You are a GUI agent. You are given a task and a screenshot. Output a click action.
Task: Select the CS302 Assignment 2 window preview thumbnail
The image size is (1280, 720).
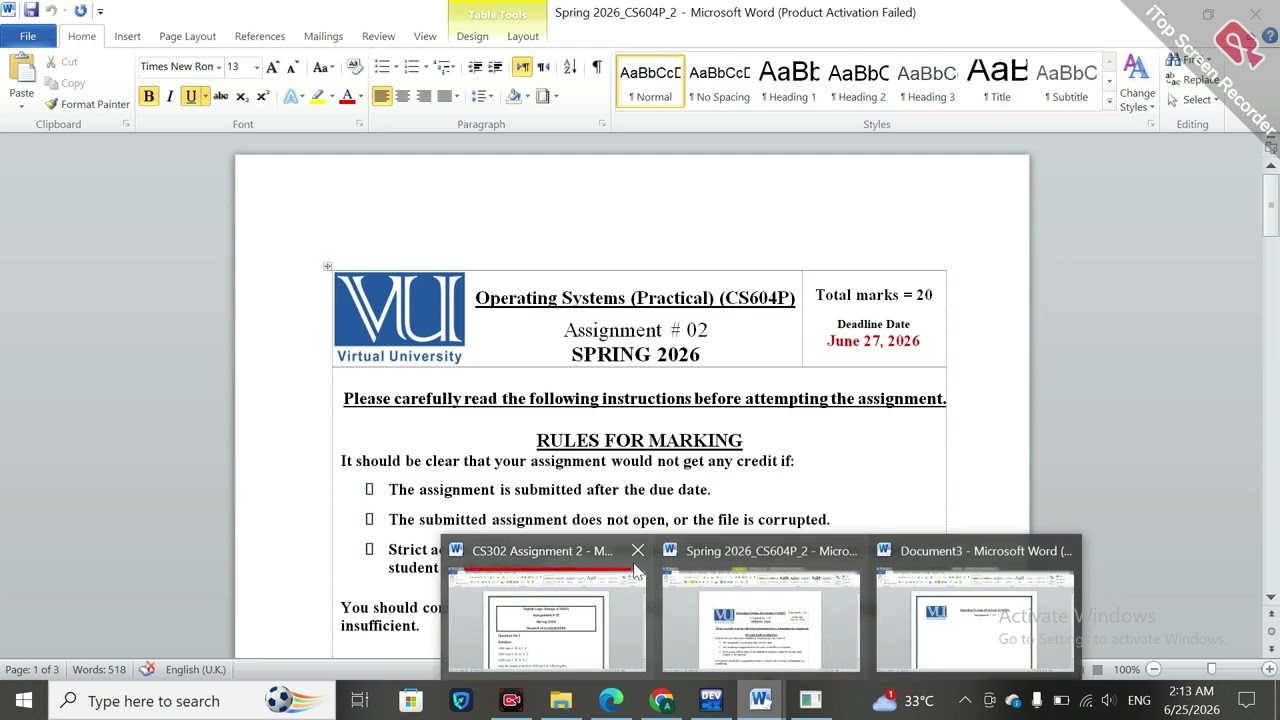(x=546, y=620)
